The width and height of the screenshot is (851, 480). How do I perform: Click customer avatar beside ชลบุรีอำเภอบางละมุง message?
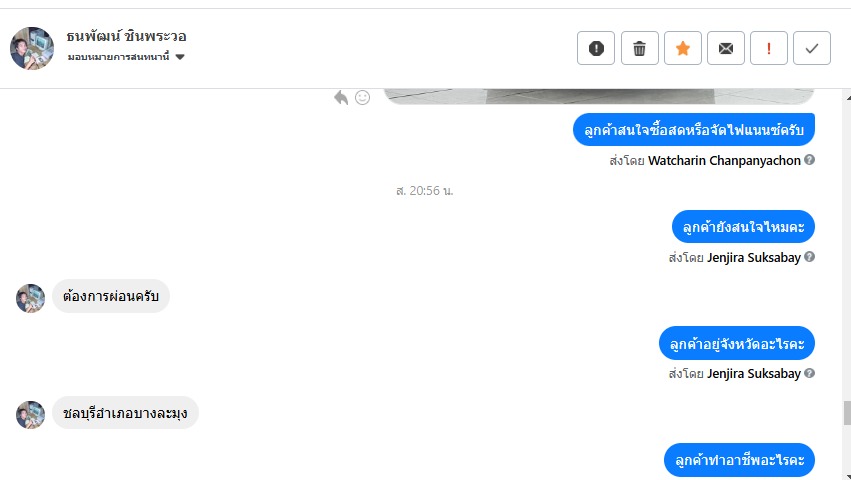pyautogui.click(x=30, y=415)
